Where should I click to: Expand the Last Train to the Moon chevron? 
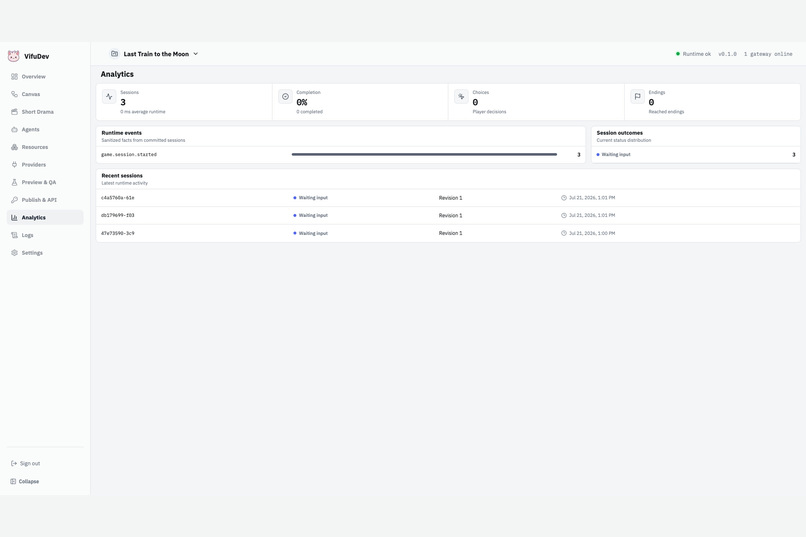click(x=196, y=54)
